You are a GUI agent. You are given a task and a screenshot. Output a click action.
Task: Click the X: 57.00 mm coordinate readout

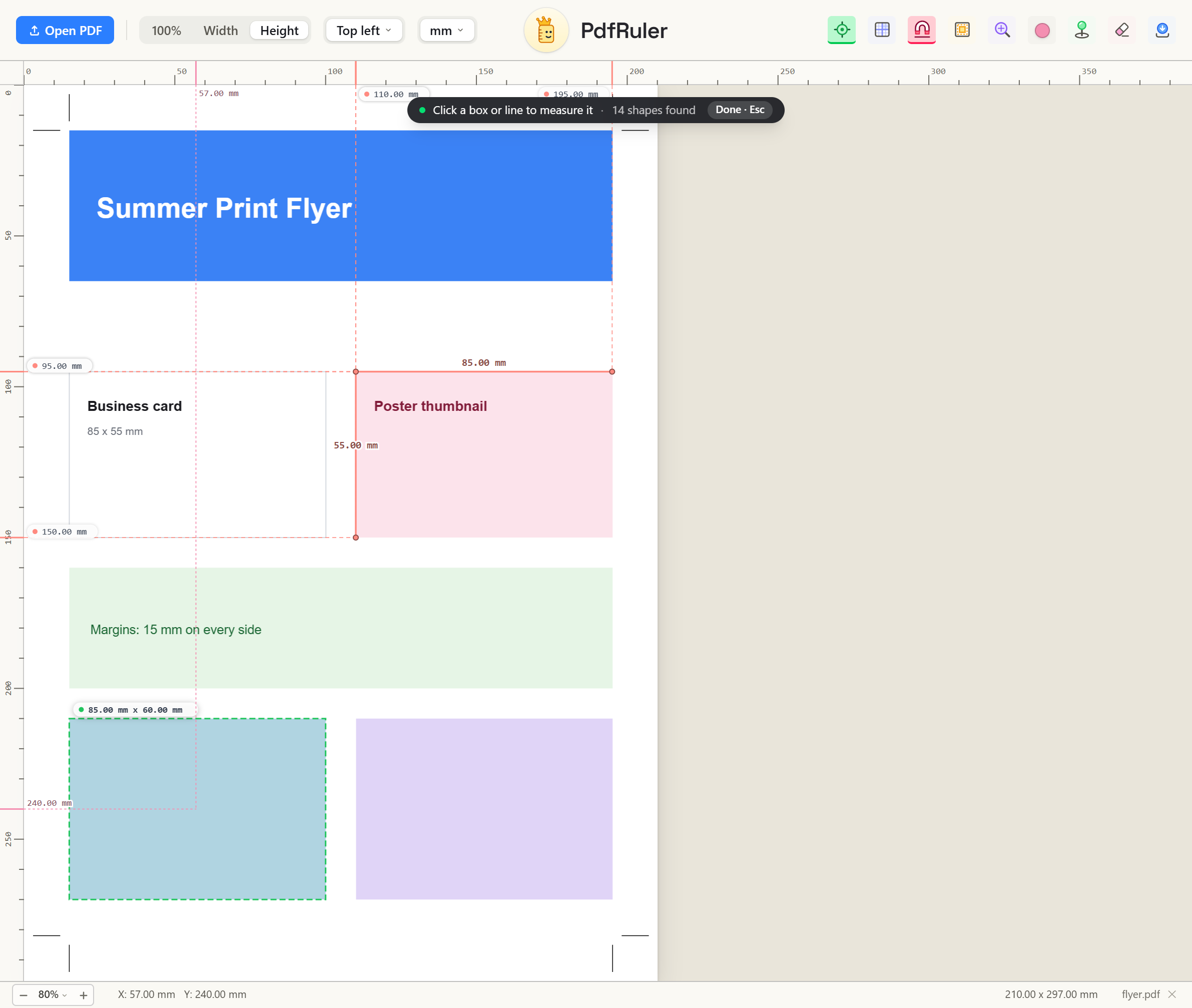click(x=146, y=994)
